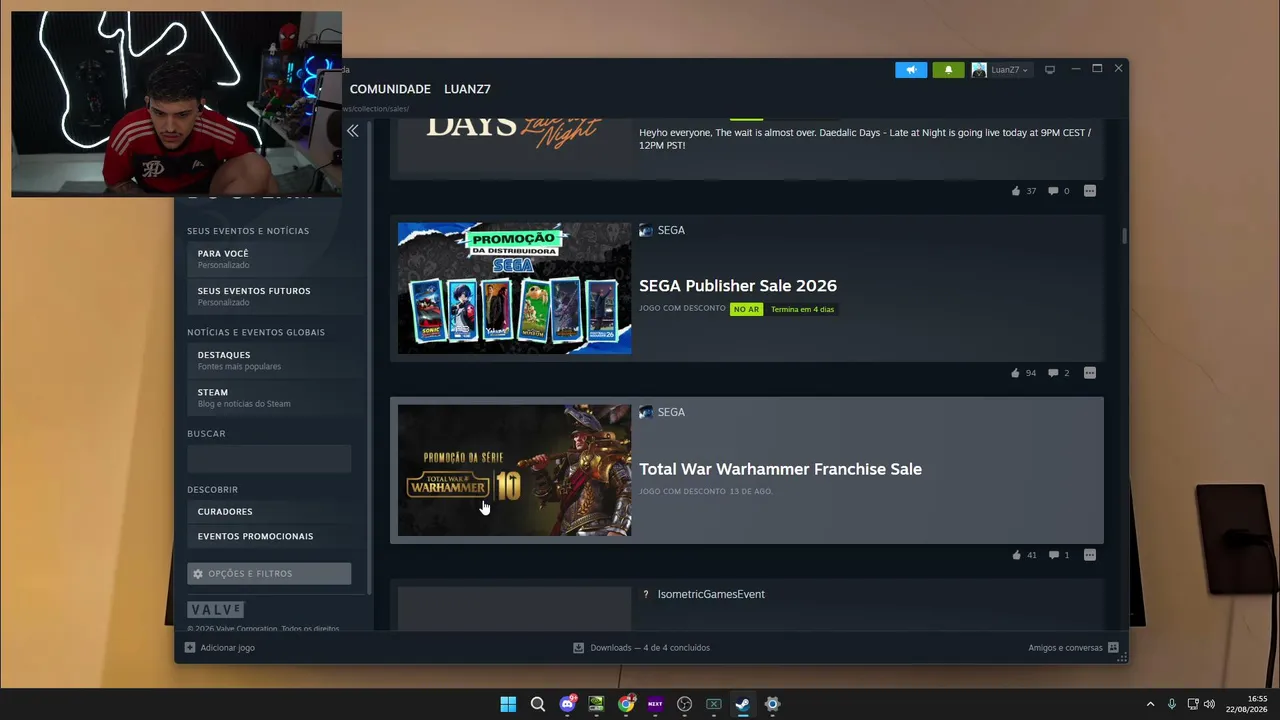
Task: Click the question mark icon beside IsometricGamesEvent
Action: click(646, 594)
